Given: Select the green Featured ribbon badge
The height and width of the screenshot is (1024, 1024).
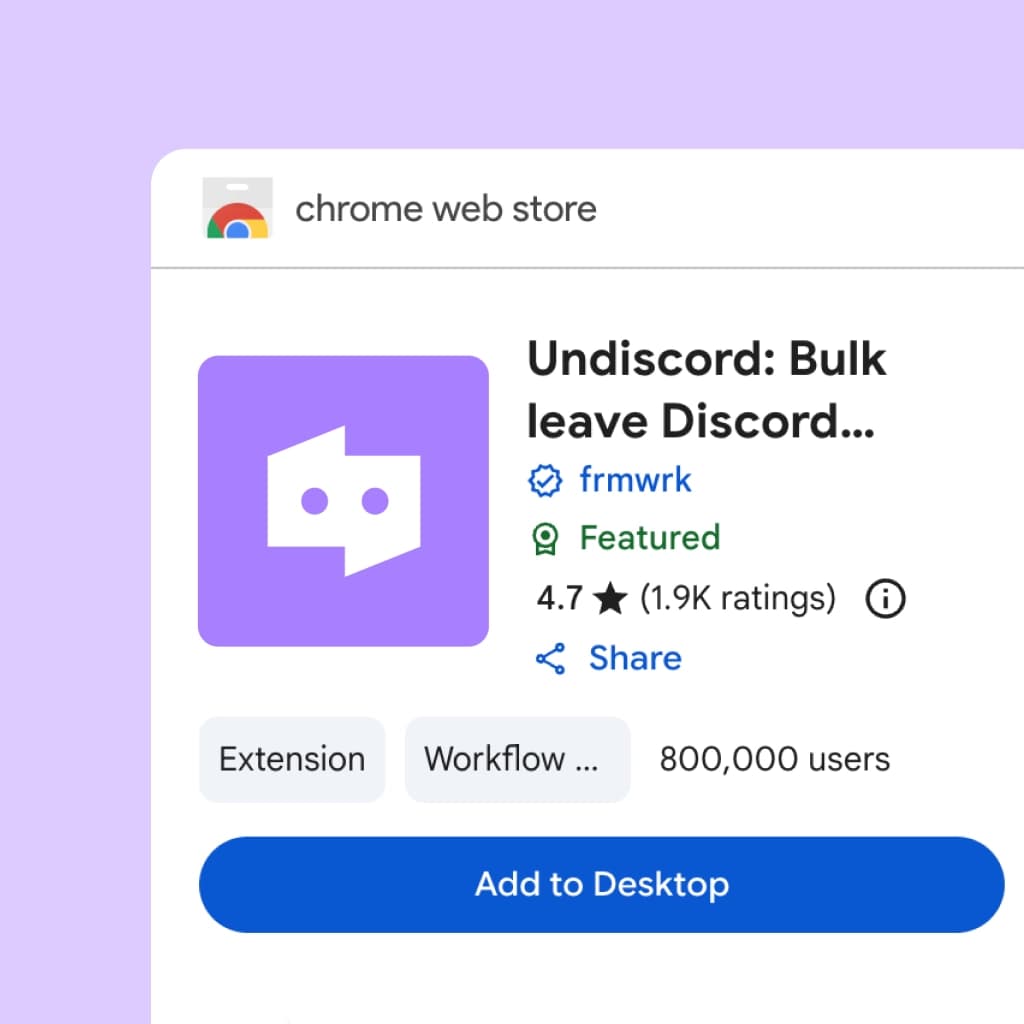Looking at the screenshot, I should point(546,538).
